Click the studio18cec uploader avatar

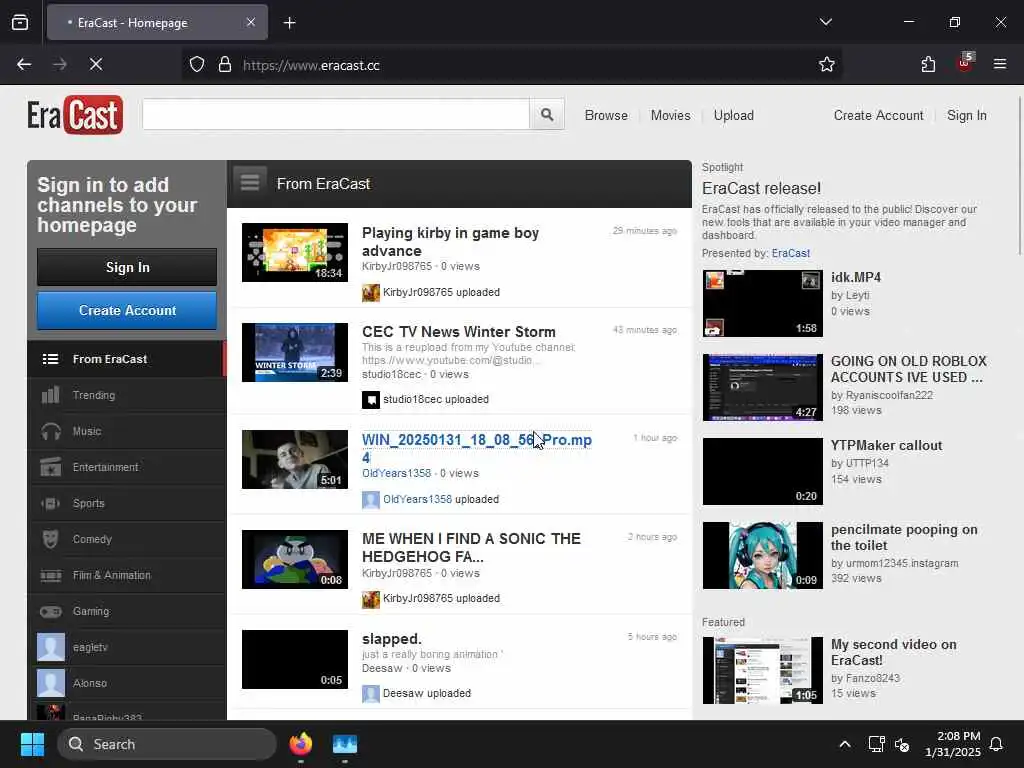371,399
